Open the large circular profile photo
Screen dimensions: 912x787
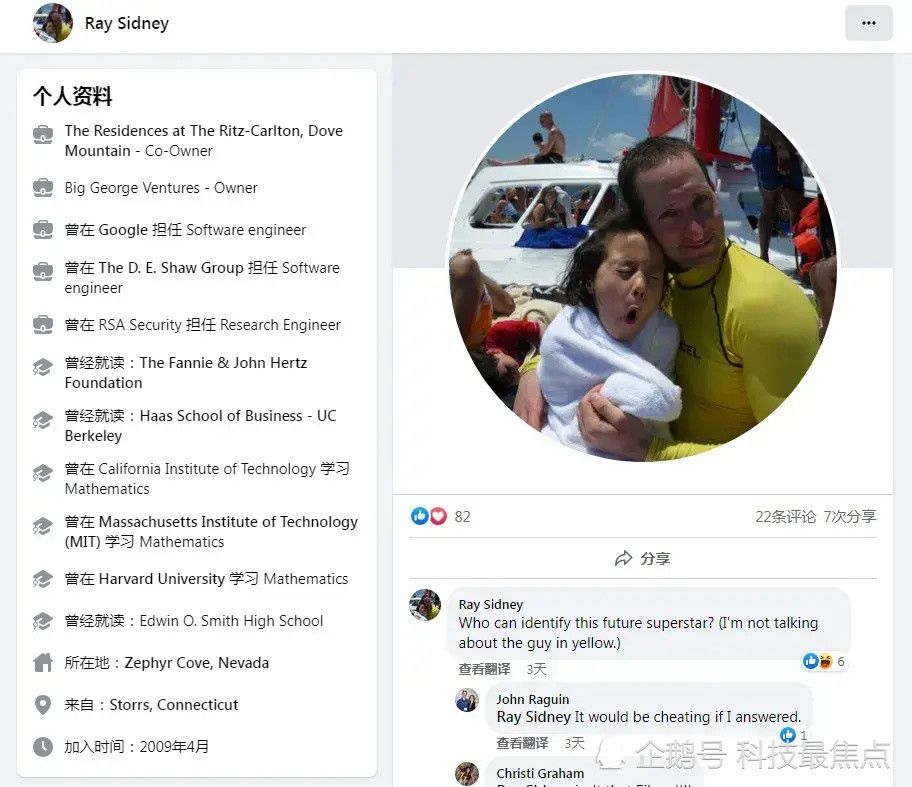tap(643, 267)
